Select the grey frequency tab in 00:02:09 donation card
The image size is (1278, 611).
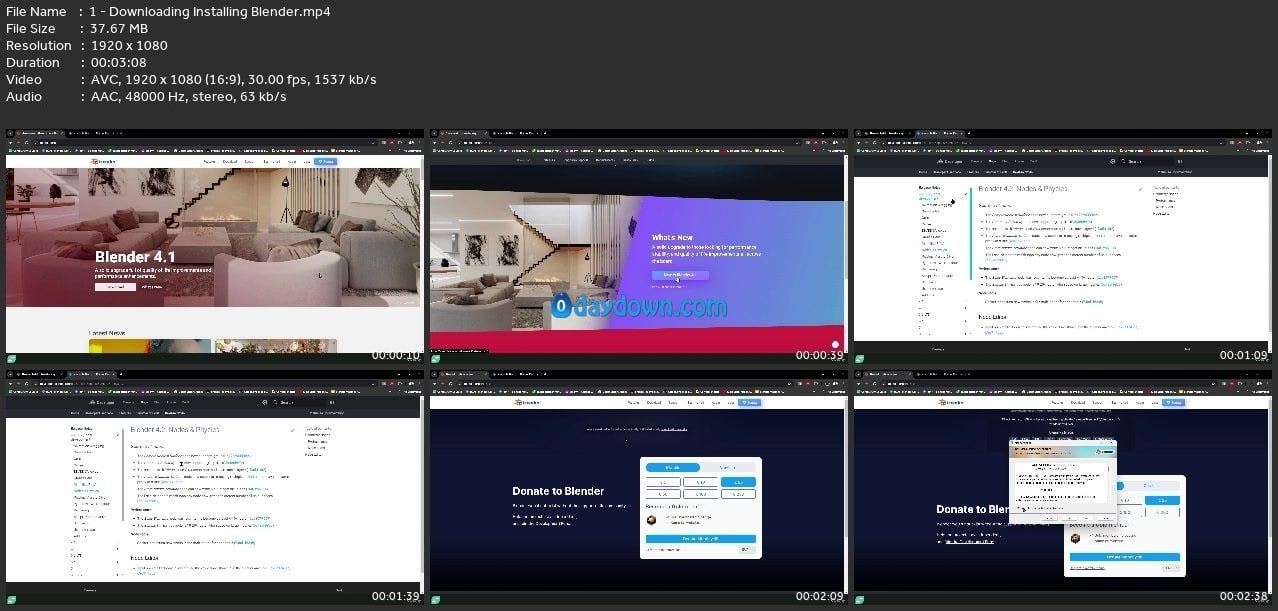pyautogui.click(x=728, y=467)
